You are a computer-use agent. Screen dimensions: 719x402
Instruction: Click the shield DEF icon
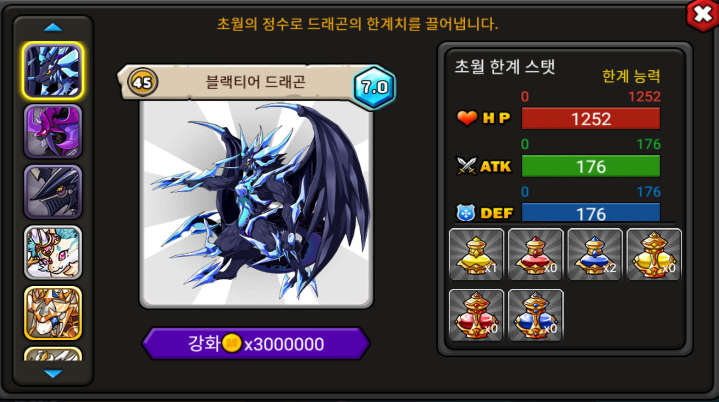click(466, 213)
